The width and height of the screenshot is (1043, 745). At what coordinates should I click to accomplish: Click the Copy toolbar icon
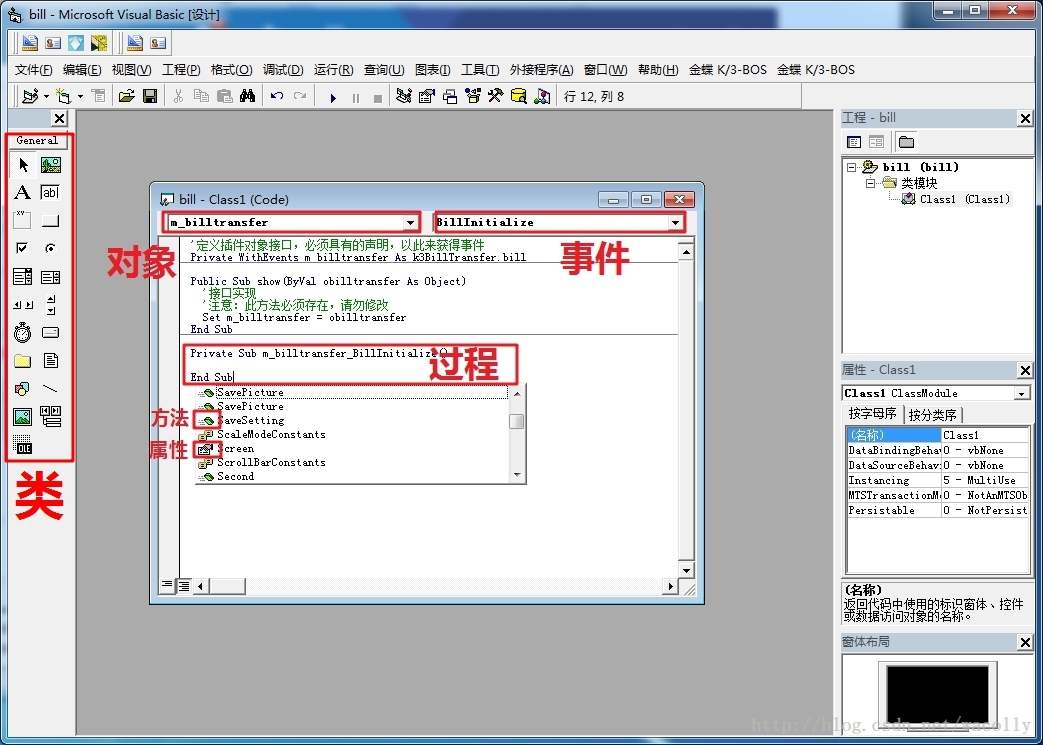[x=201, y=96]
